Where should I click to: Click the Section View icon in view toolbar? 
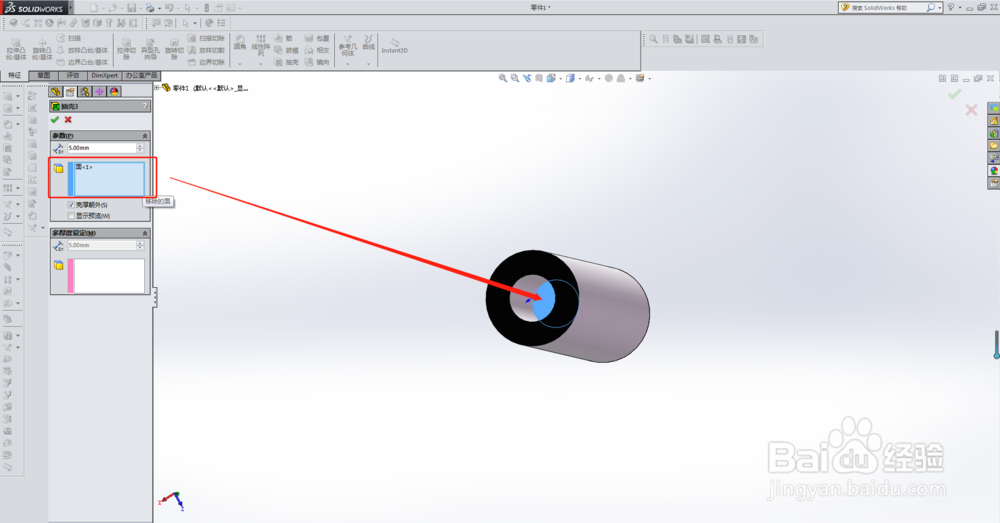pos(540,78)
